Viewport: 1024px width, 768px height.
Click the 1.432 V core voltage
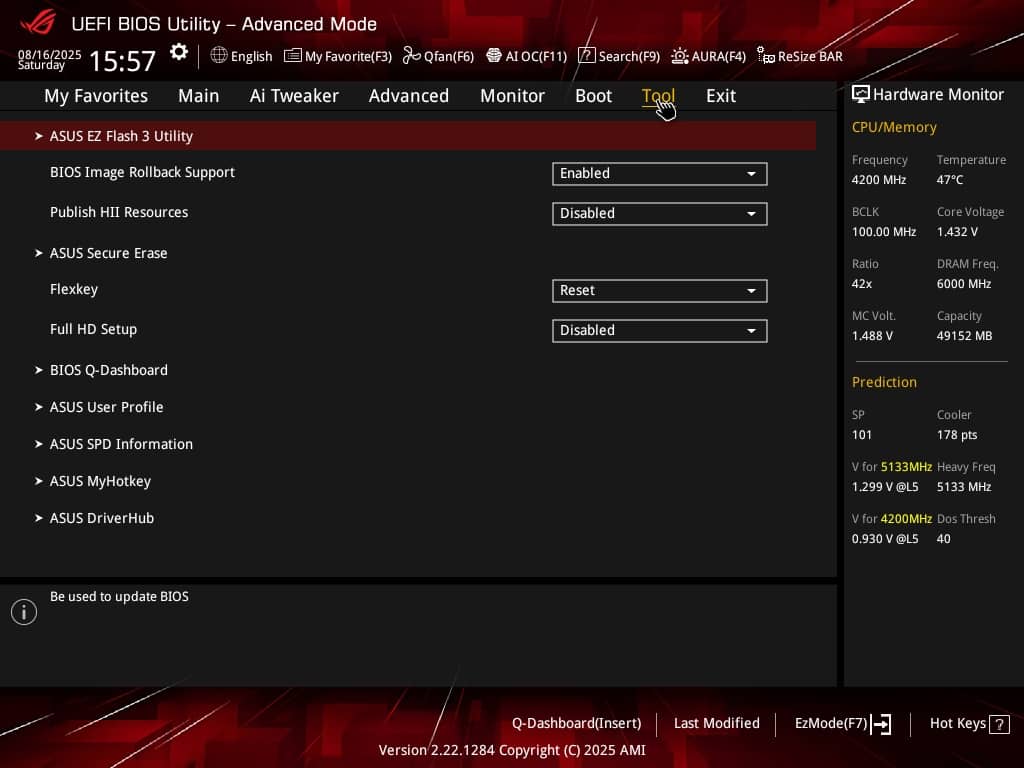(x=957, y=232)
